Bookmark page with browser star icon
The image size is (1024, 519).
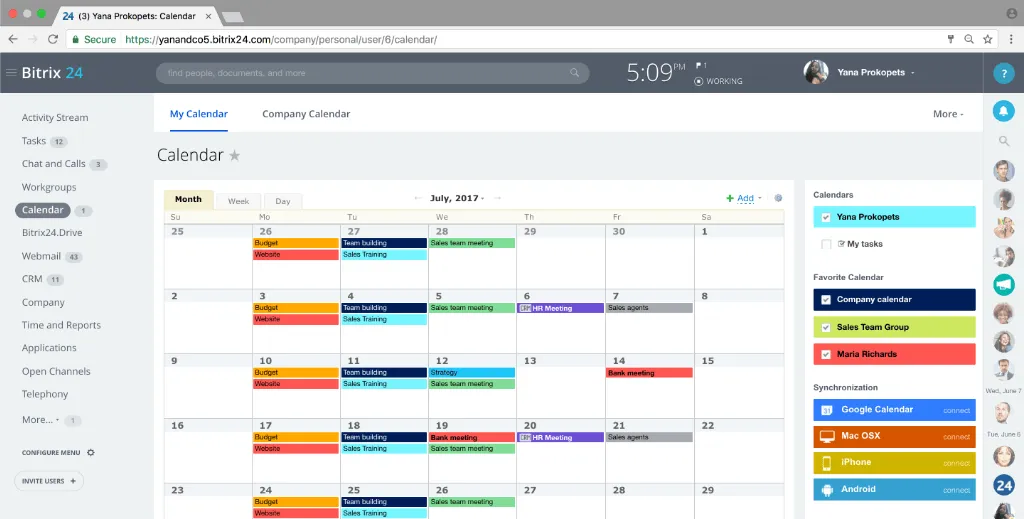[987, 39]
